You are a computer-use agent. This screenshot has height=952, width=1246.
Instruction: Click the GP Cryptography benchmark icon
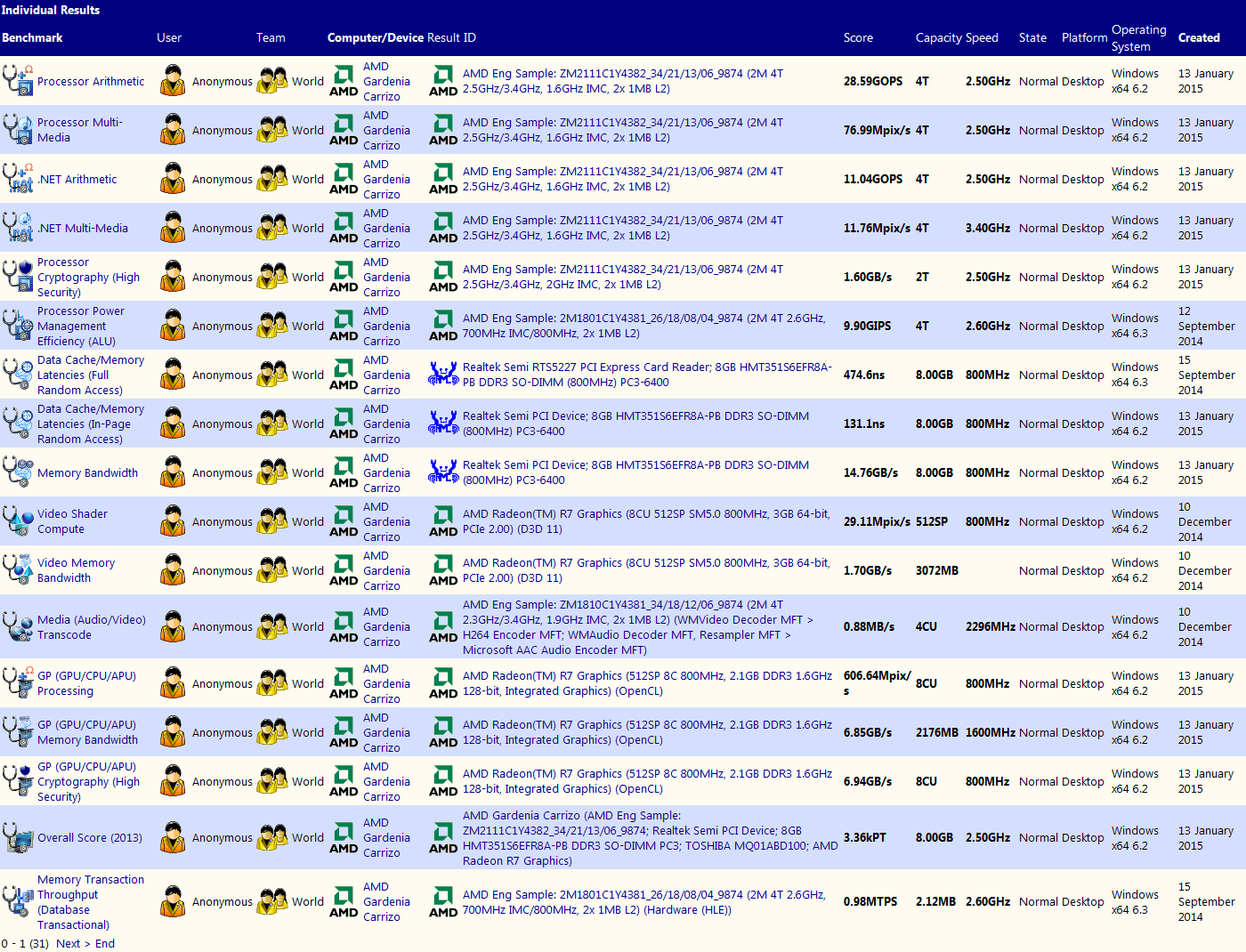[18, 780]
